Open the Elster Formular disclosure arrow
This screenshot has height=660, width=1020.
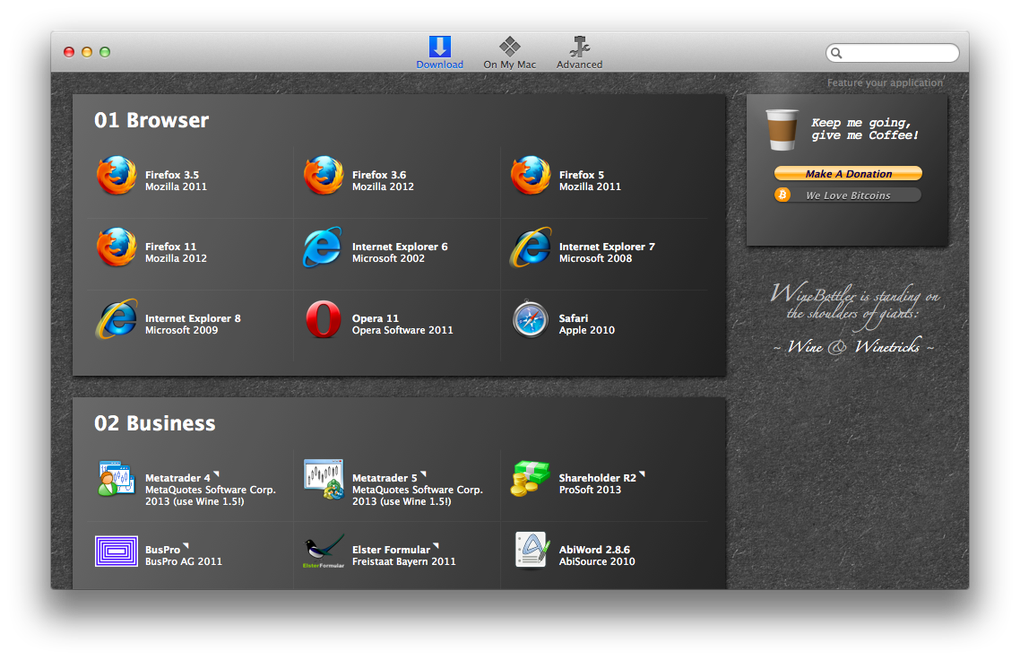click(x=436, y=546)
